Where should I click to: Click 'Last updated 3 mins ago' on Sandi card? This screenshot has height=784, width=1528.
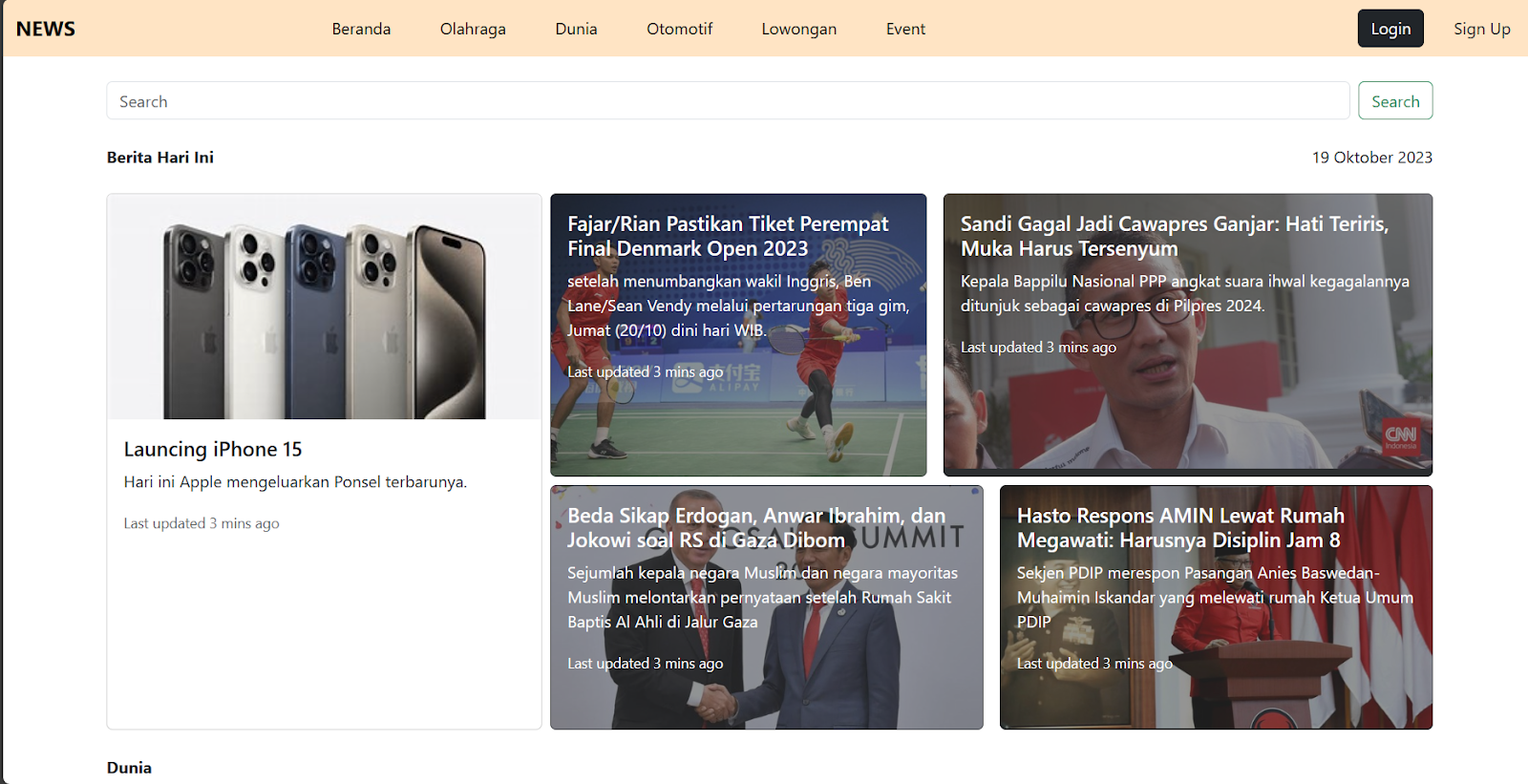1038,348
